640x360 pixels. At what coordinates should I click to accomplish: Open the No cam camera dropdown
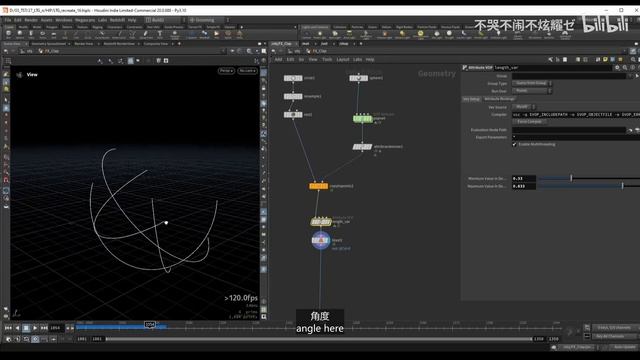pos(247,71)
